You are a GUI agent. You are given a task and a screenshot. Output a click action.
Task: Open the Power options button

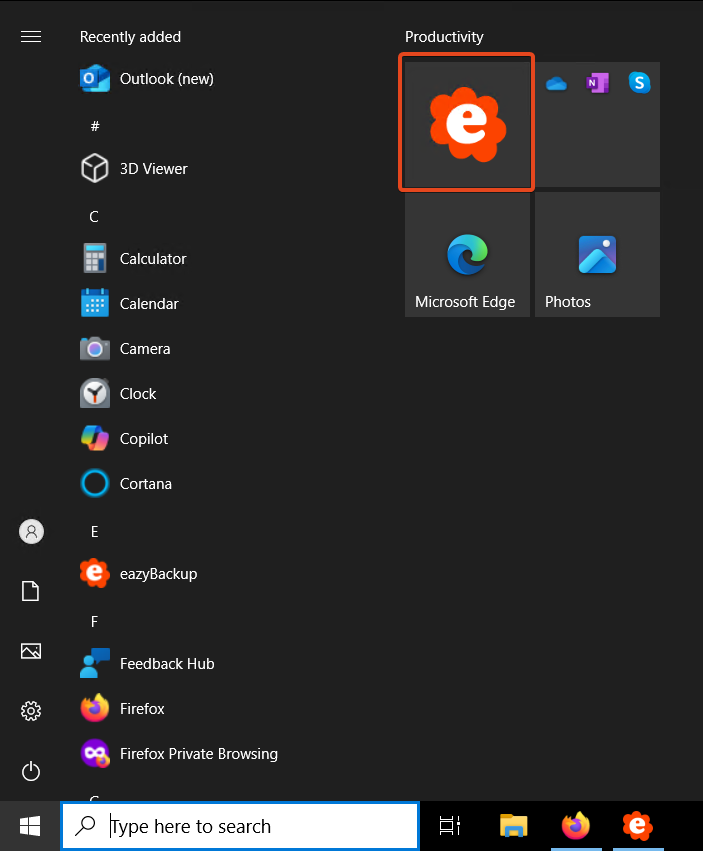(x=31, y=771)
